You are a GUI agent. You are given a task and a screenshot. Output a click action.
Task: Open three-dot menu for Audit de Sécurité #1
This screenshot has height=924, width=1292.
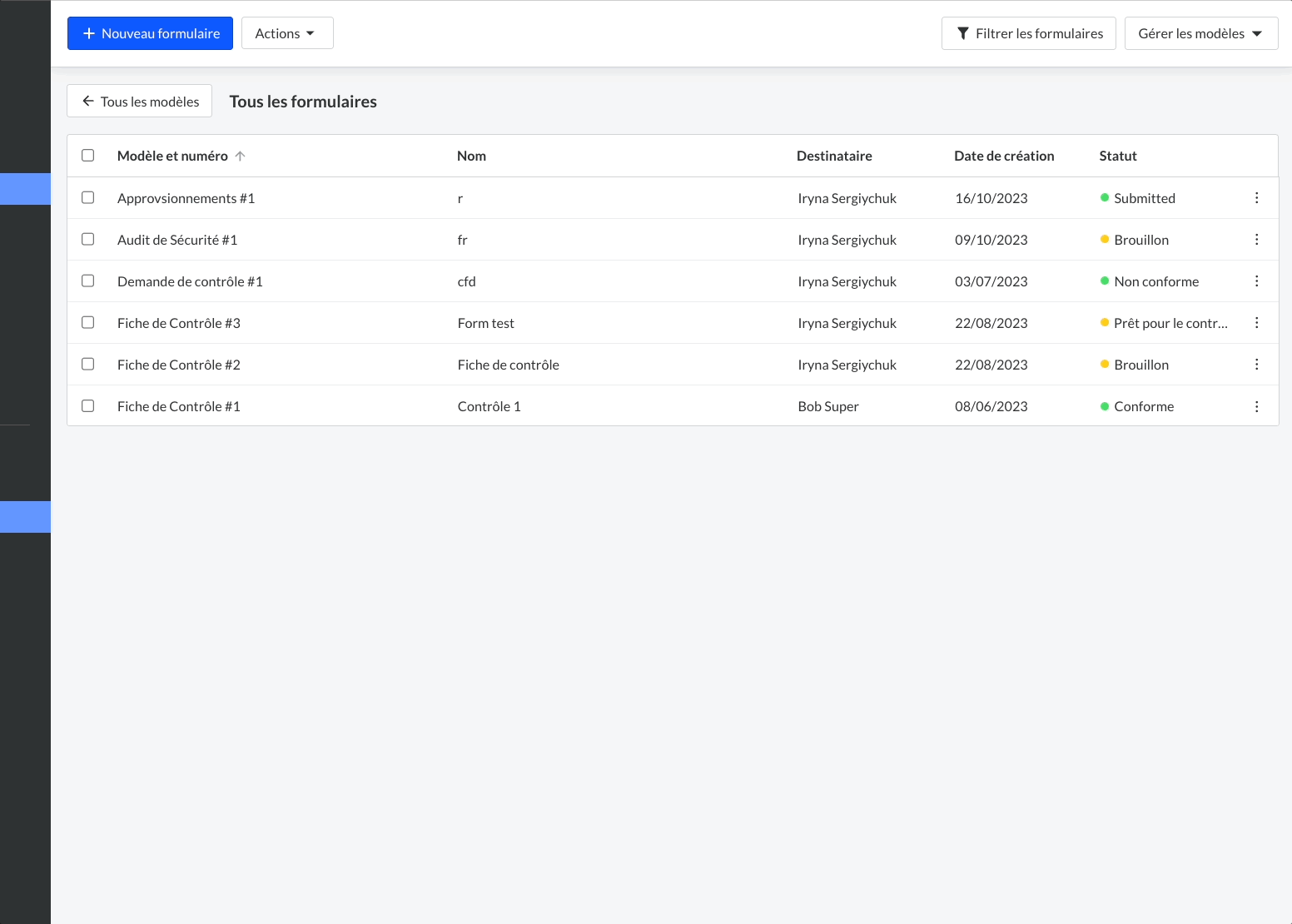point(1256,240)
